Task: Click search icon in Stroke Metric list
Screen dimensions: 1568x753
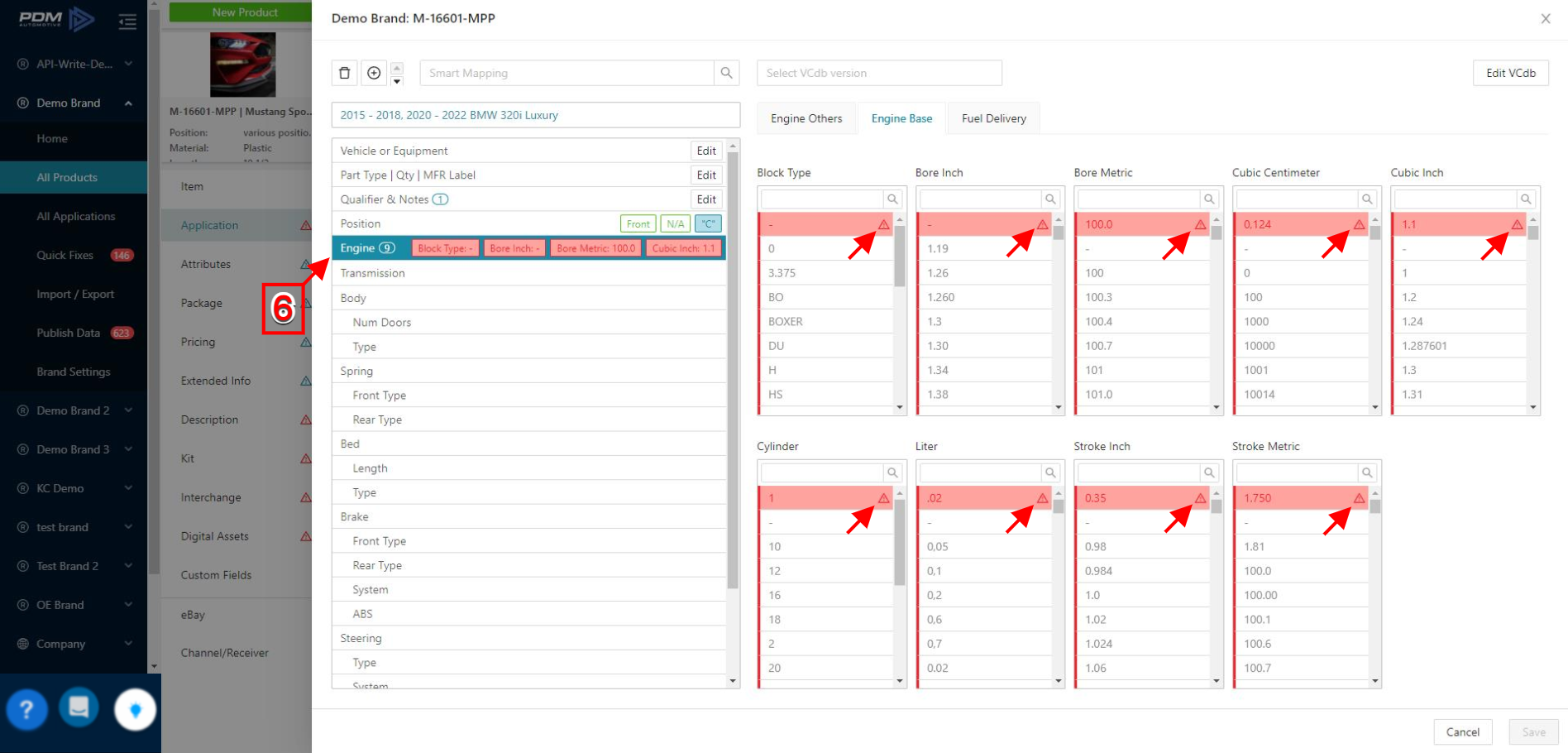Action: pos(1367,472)
